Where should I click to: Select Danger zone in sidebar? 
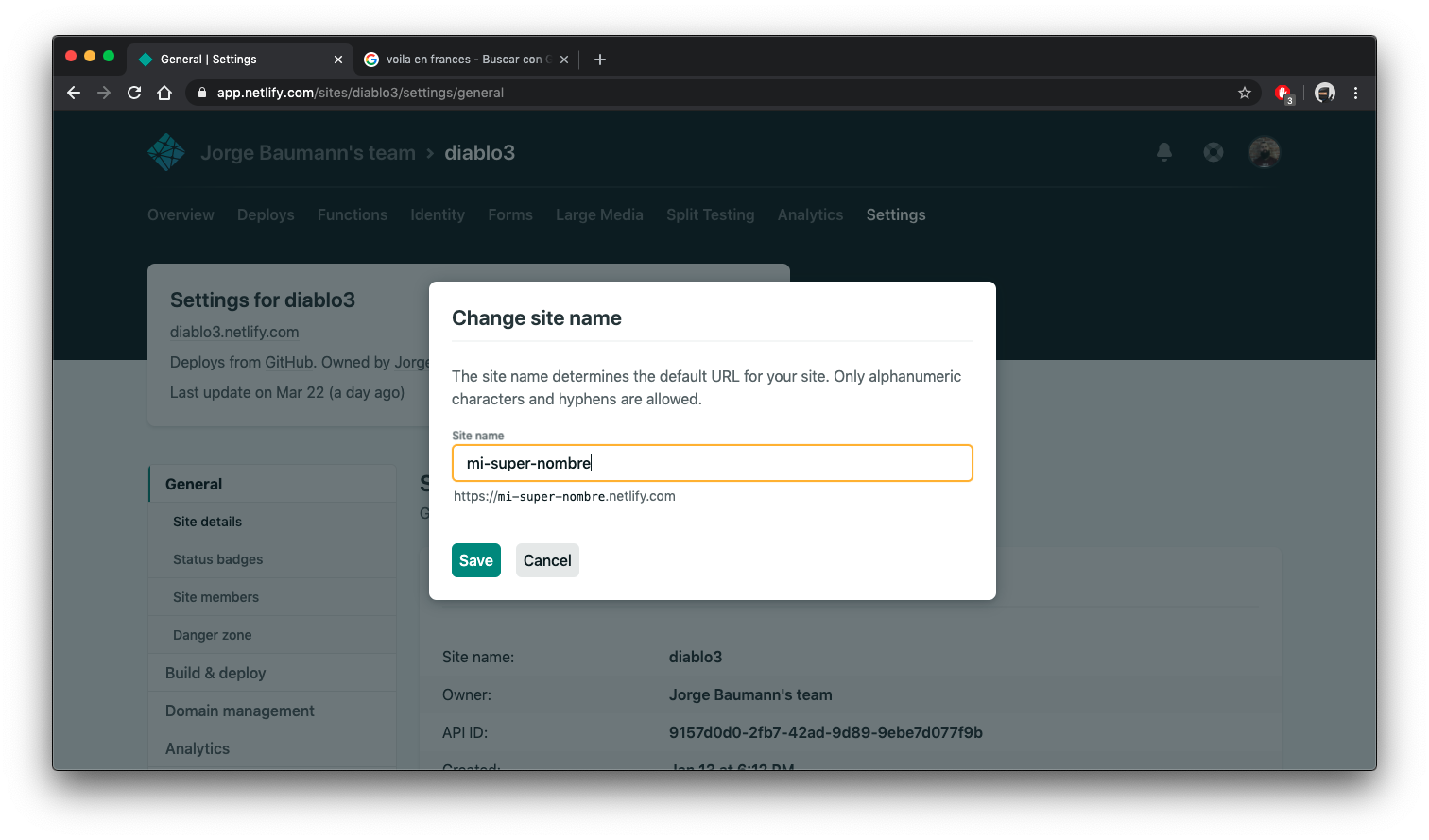(x=272, y=635)
